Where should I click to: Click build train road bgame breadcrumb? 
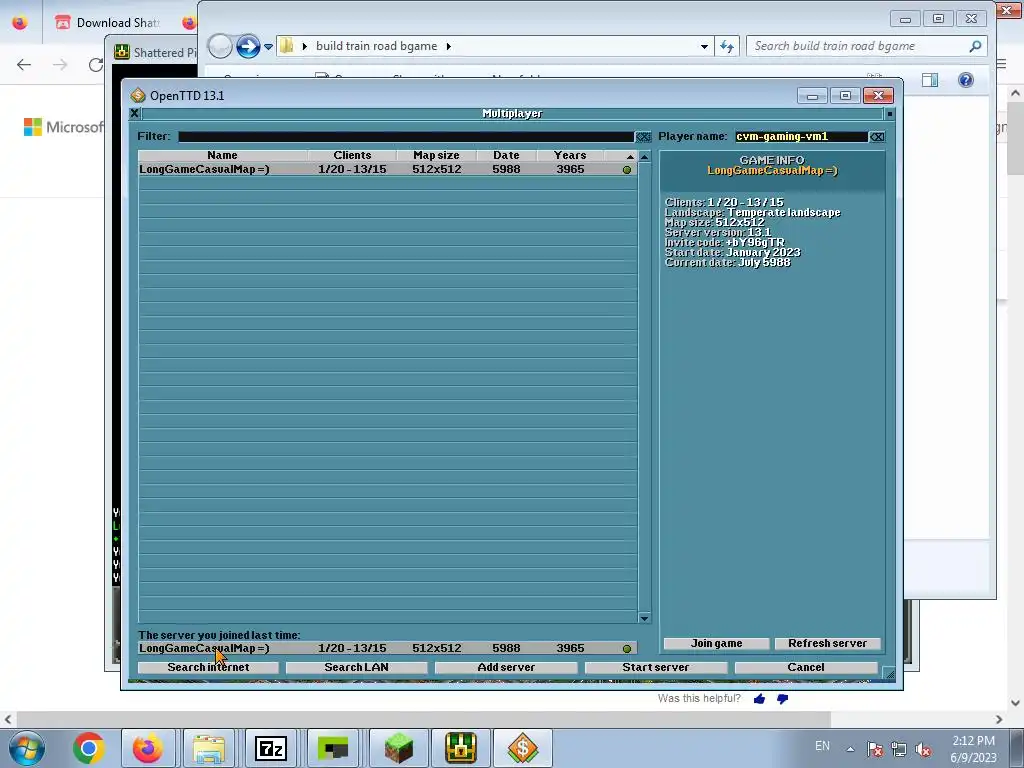tap(376, 46)
